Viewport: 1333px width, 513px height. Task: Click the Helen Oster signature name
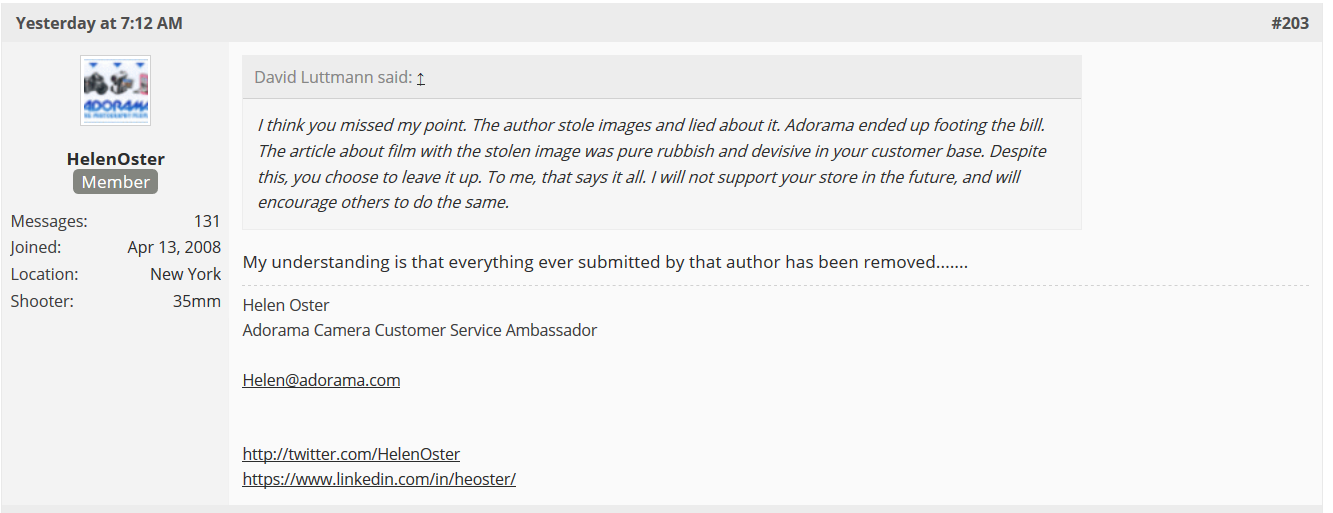[x=286, y=305]
